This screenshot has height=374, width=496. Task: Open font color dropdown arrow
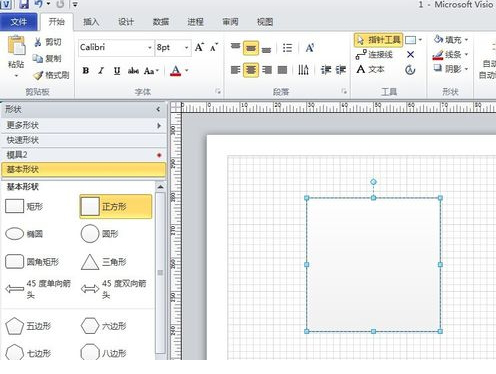[187, 71]
